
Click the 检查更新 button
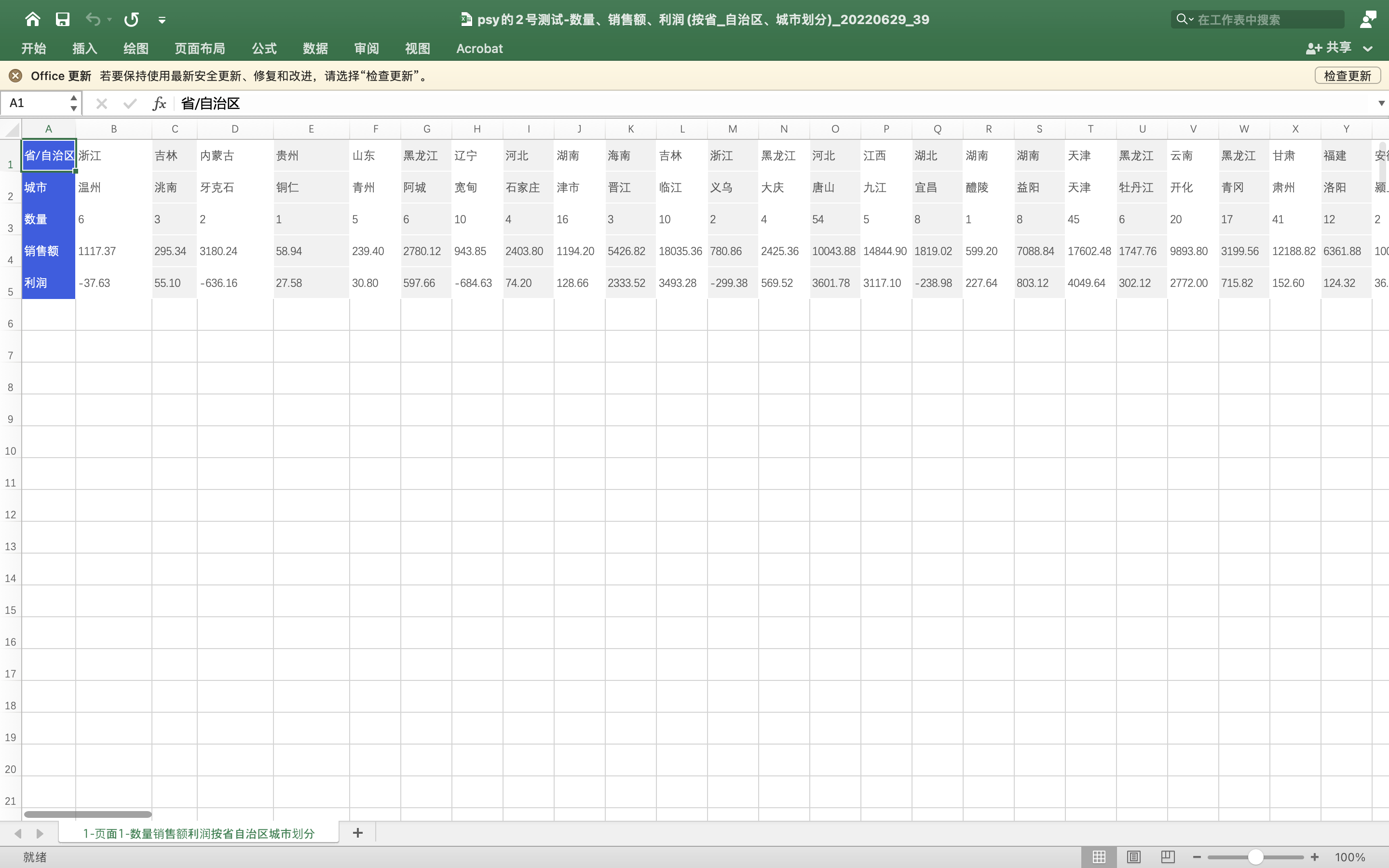tap(1347, 75)
